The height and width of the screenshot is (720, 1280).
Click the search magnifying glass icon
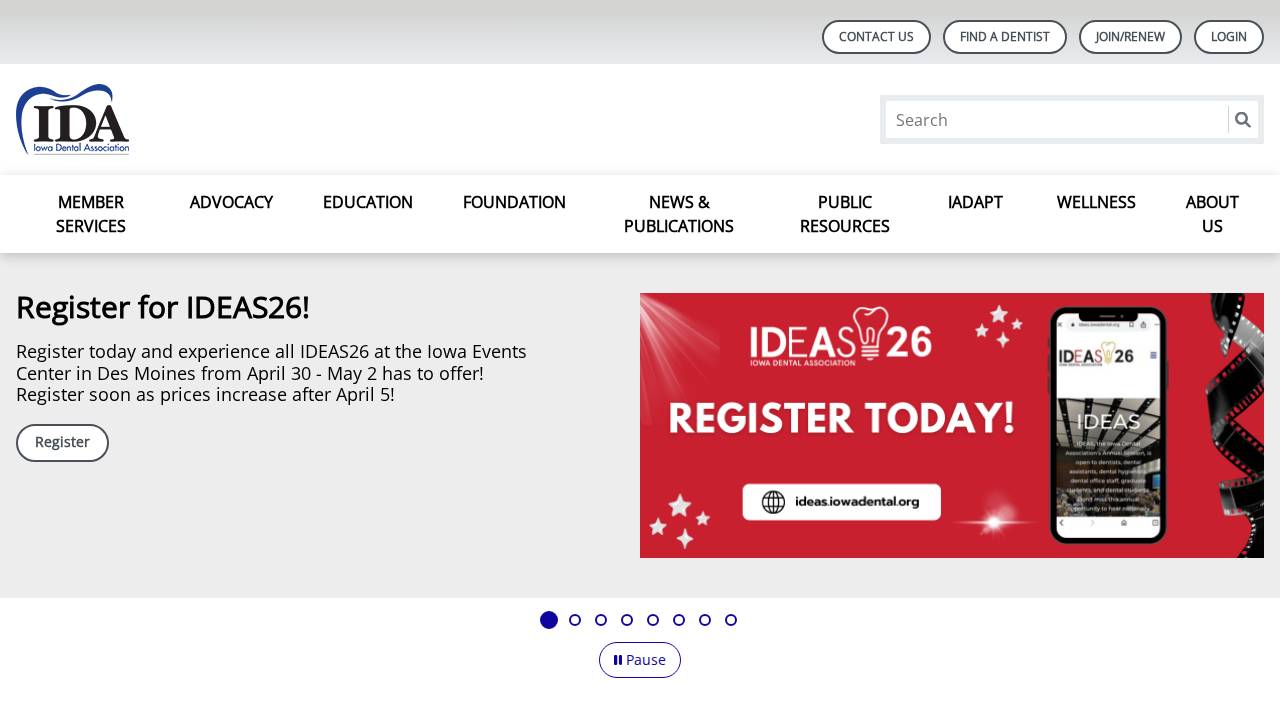1242,119
